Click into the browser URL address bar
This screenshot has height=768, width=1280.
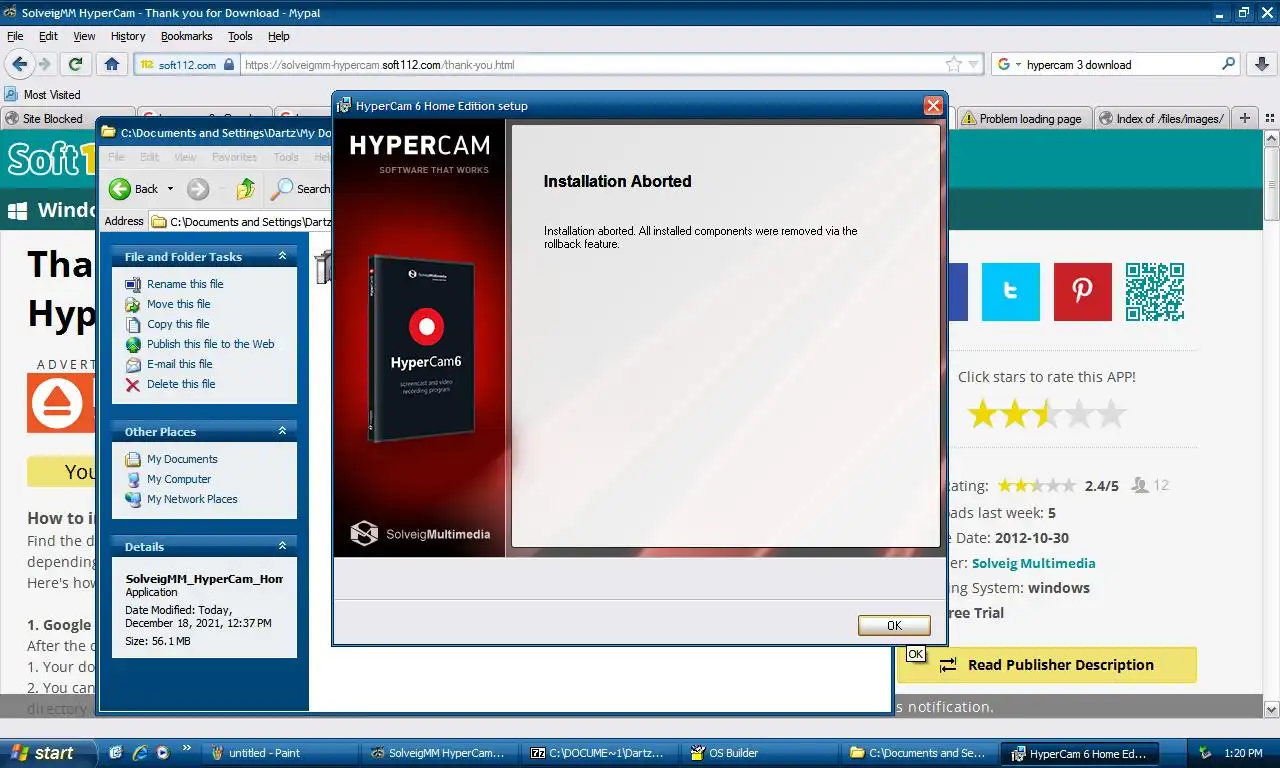click(x=590, y=64)
